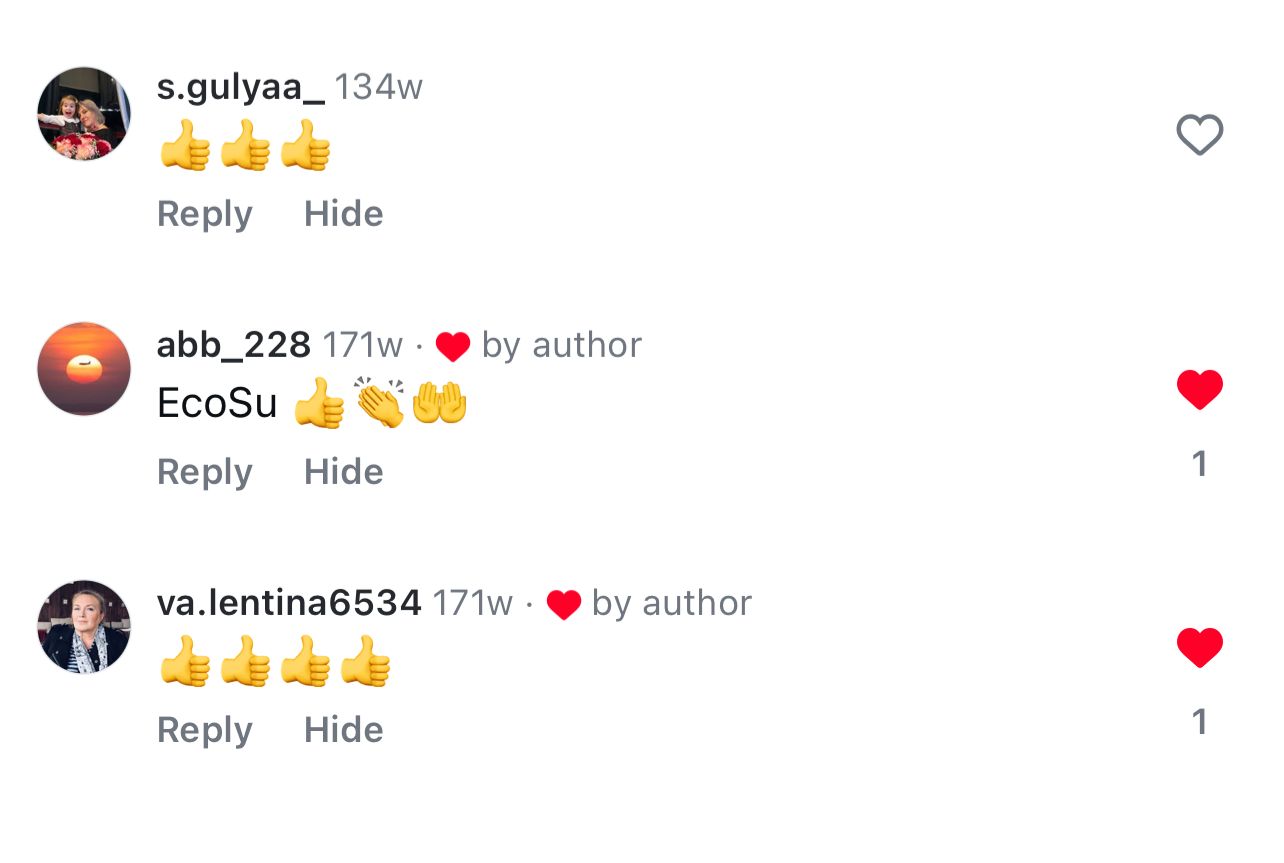The height and width of the screenshot is (863, 1284).
Task: Hide the abb_228 EcoSu comment
Action: coord(343,472)
